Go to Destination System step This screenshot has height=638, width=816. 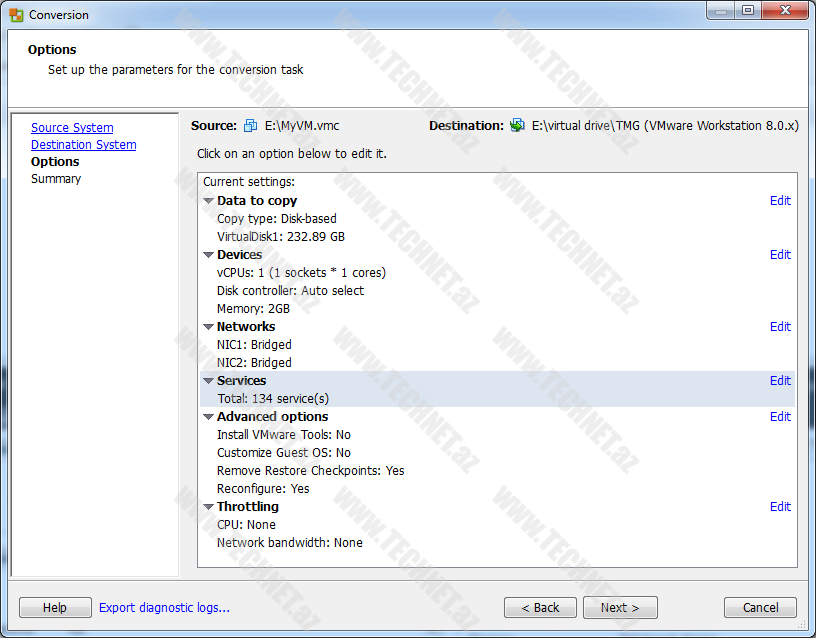pyautogui.click(x=83, y=145)
